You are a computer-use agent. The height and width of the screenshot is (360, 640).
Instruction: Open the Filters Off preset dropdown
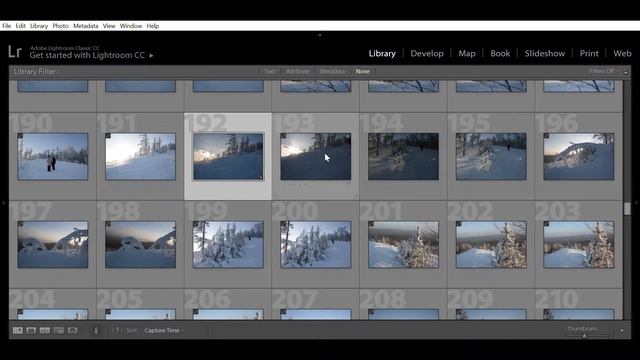604,71
